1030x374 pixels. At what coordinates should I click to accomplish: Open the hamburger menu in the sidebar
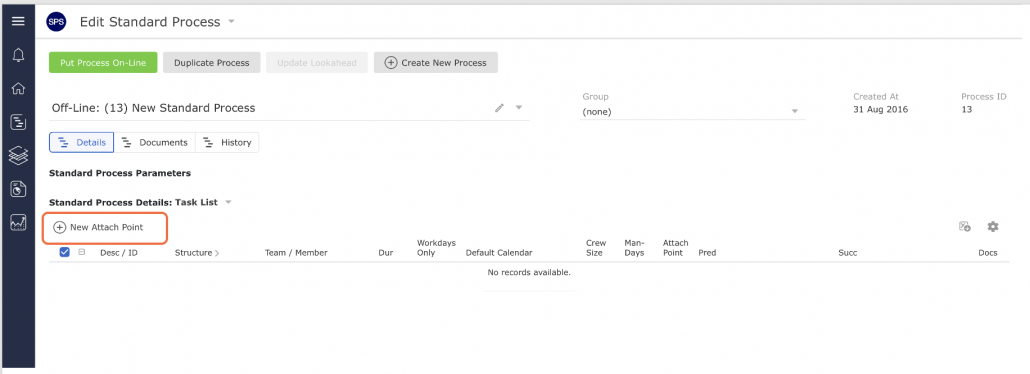(18, 21)
